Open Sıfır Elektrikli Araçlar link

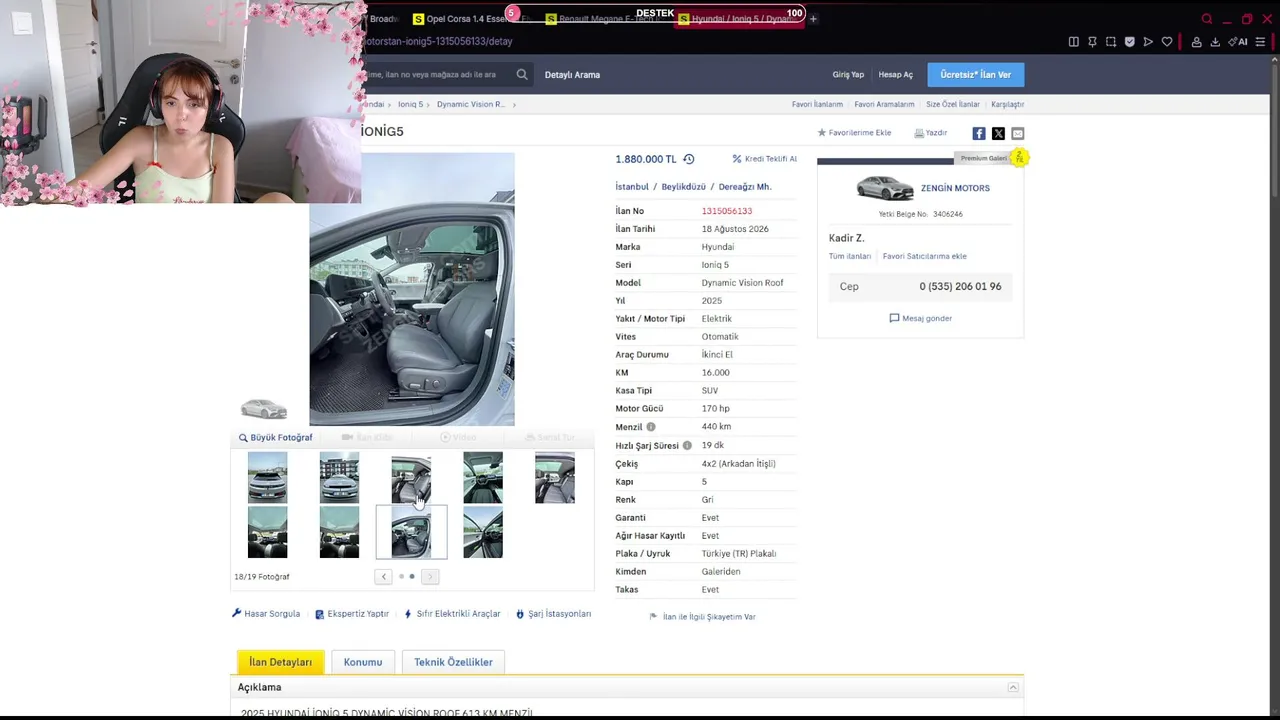coord(452,614)
